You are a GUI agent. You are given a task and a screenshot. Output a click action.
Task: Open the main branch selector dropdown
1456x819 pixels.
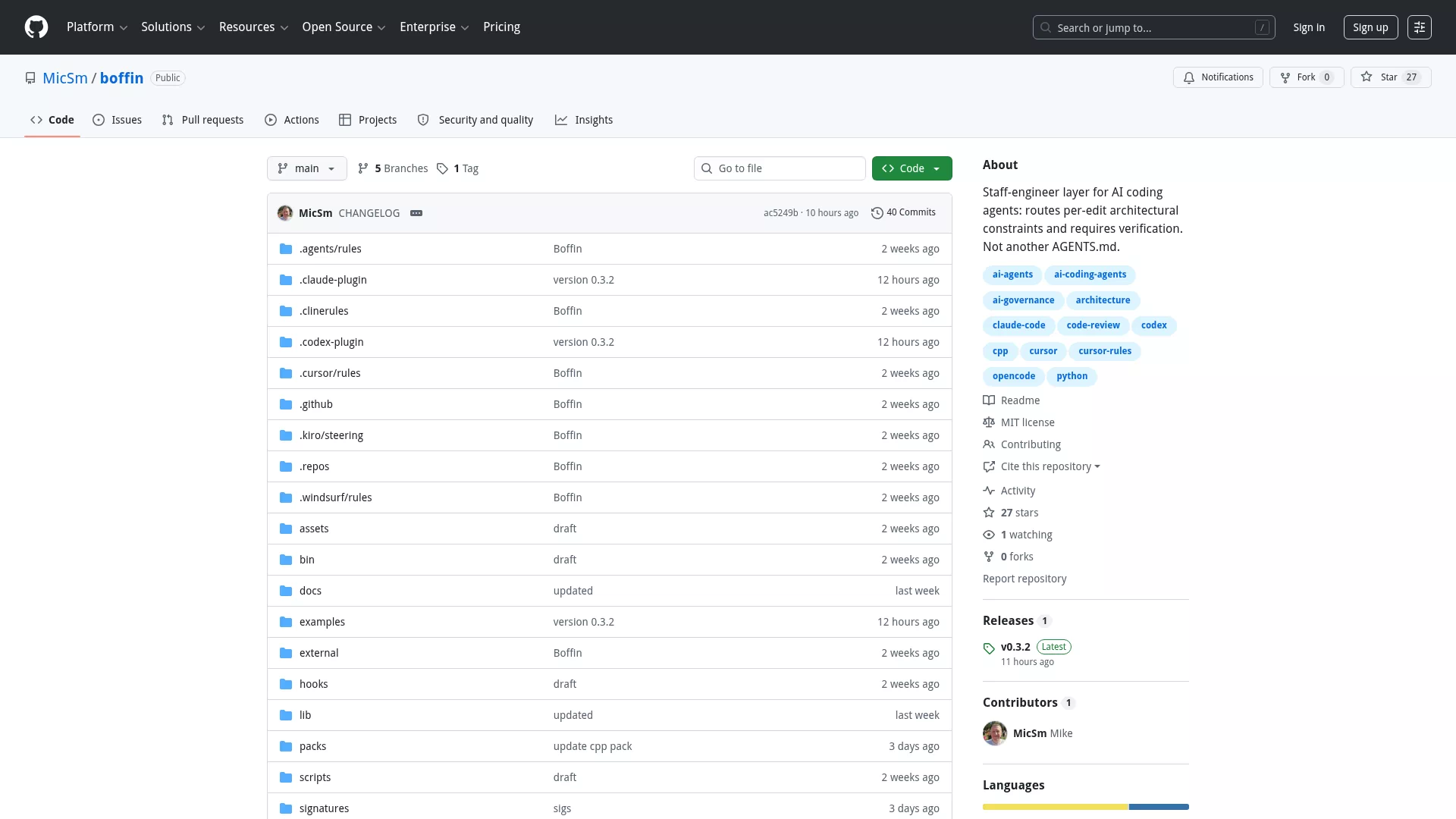(307, 168)
